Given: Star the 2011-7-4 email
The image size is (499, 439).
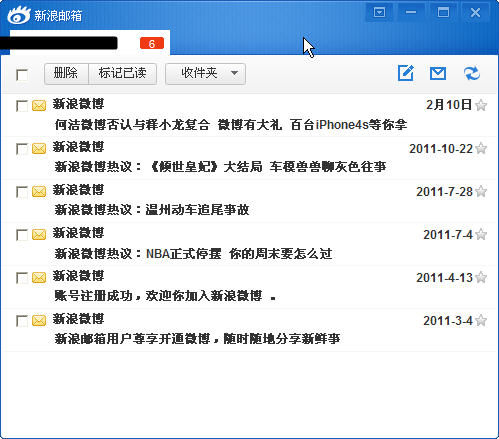Looking at the screenshot, I should (x=481, y=234).
